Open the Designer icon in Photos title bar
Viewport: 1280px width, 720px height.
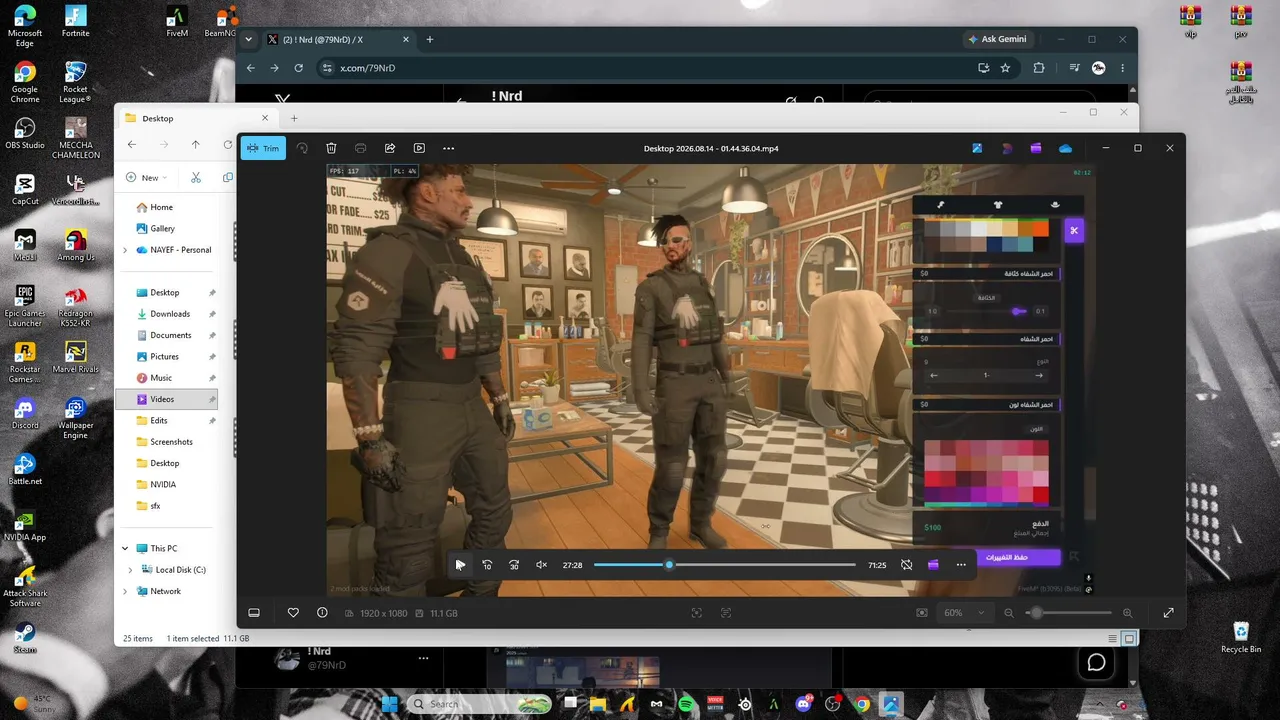(x=1007, y=148)
